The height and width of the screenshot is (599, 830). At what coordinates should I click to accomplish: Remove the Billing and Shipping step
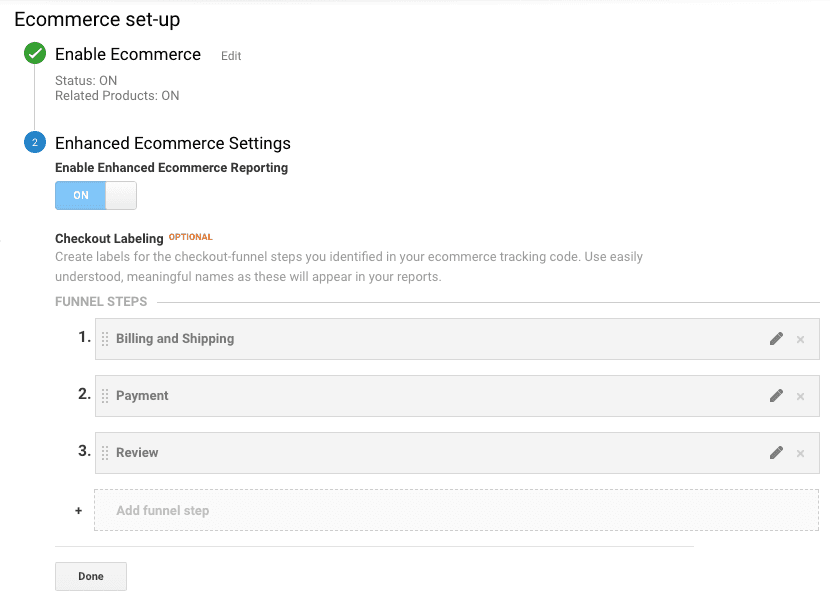800,339
